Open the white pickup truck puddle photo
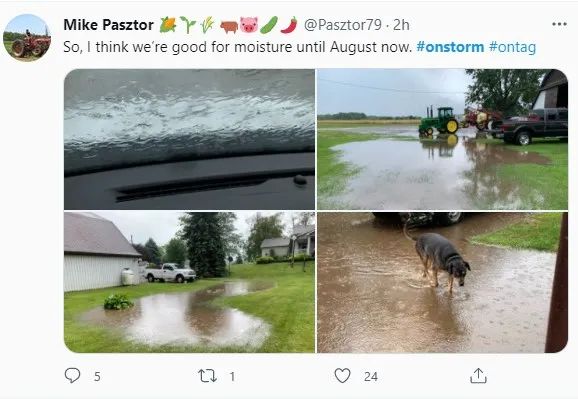 [189, 282]
